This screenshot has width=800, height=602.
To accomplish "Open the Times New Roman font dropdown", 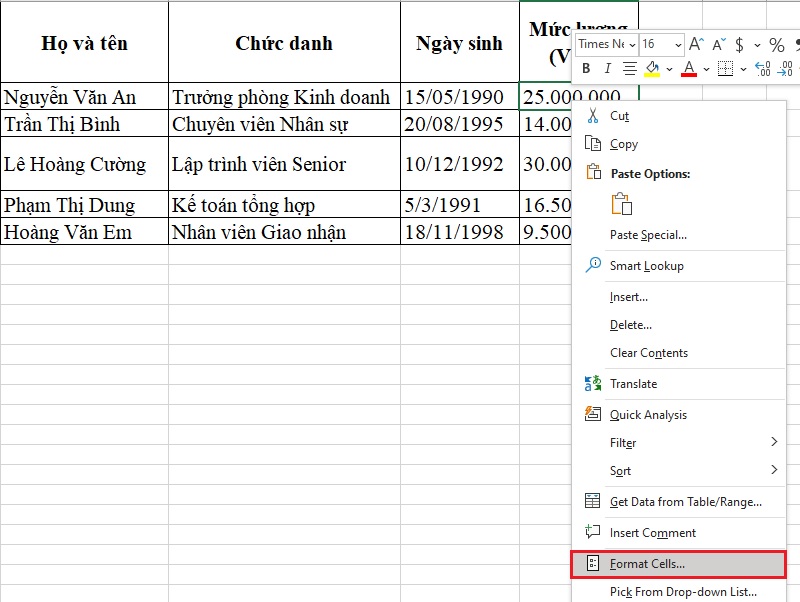I will coord(632,45).
